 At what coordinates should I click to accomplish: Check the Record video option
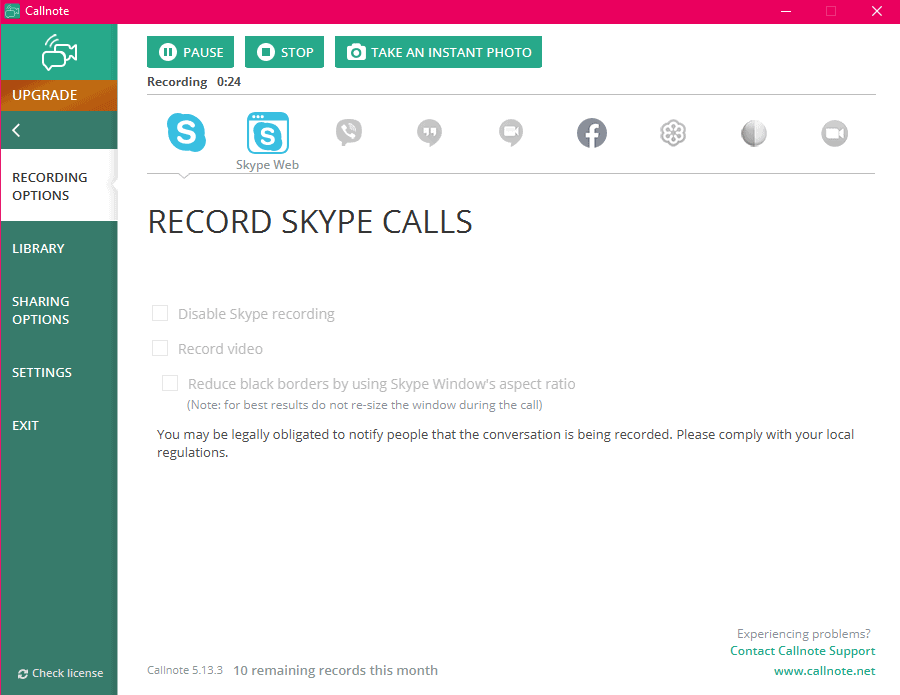(x=160, y=348)
